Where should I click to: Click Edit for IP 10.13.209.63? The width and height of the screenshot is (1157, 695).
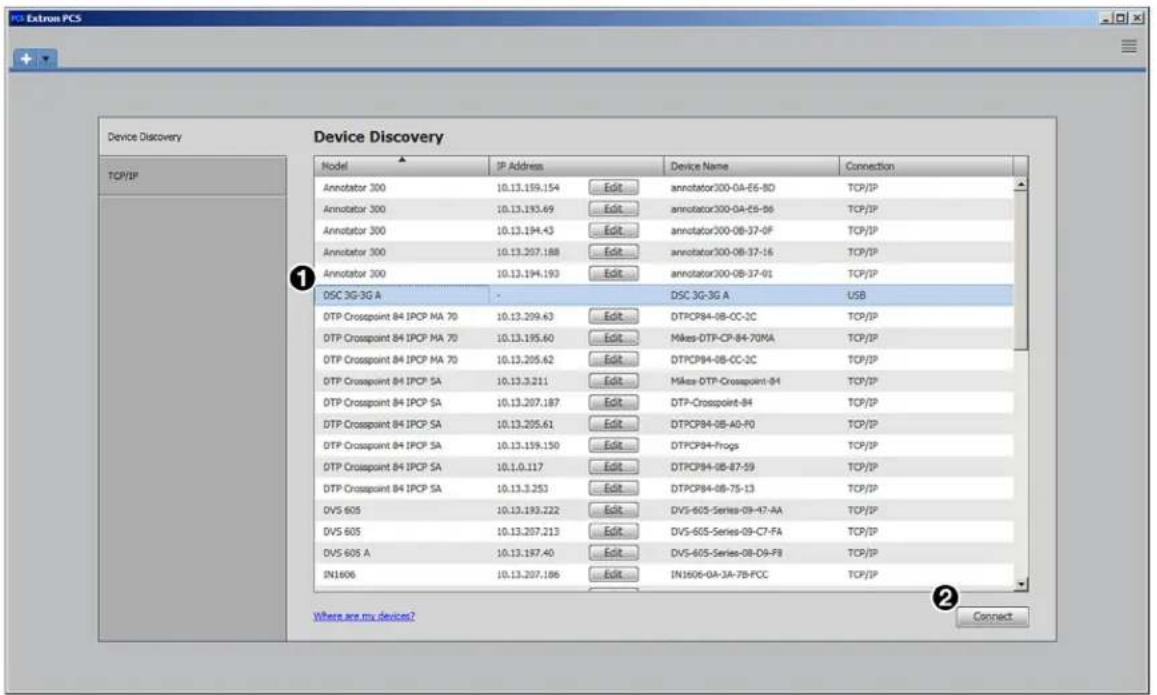coord(613,316)
